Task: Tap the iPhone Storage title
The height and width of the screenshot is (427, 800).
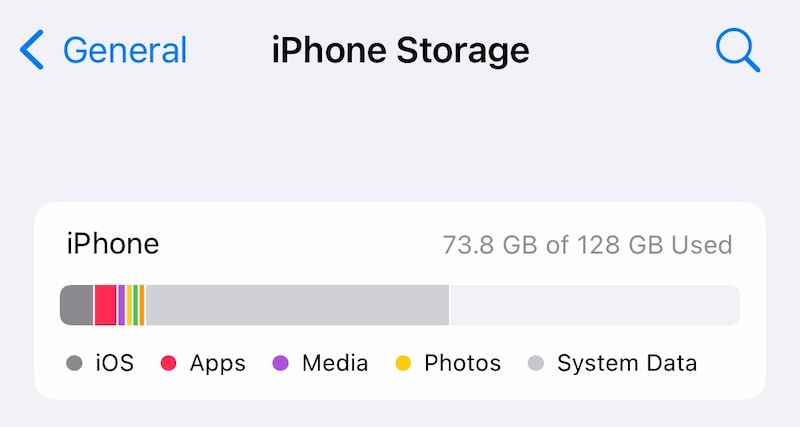Action: pos(401,50)
